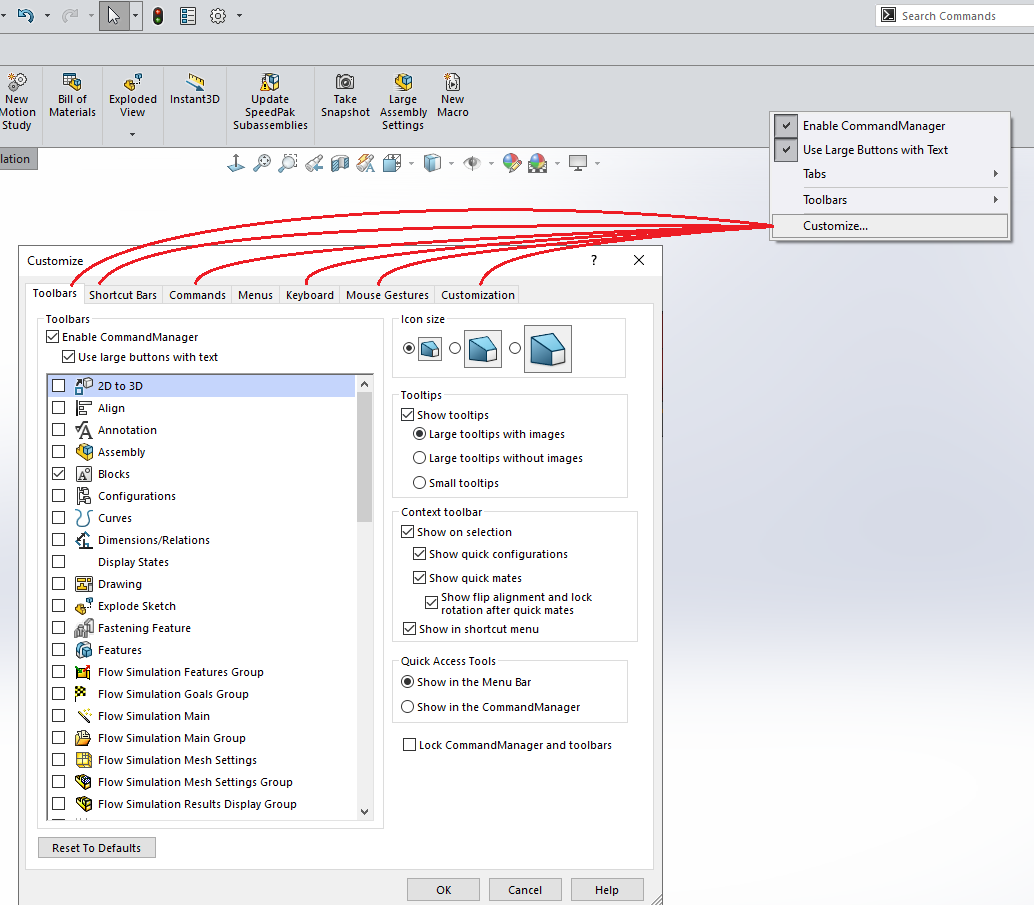Viewport: 1034px width, 905px height.
Task: Open the Exploded View tool
Action: (132, 84)
